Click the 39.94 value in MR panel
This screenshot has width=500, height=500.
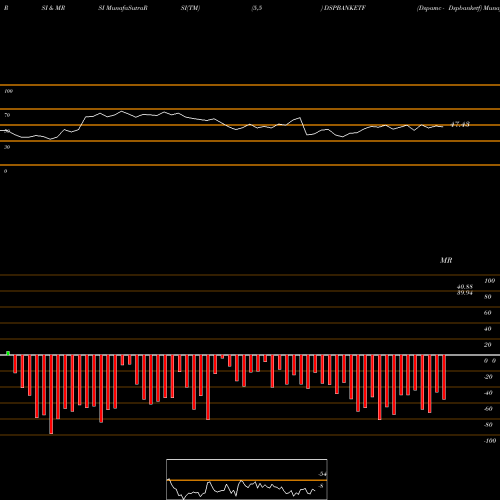coord(465,293)
